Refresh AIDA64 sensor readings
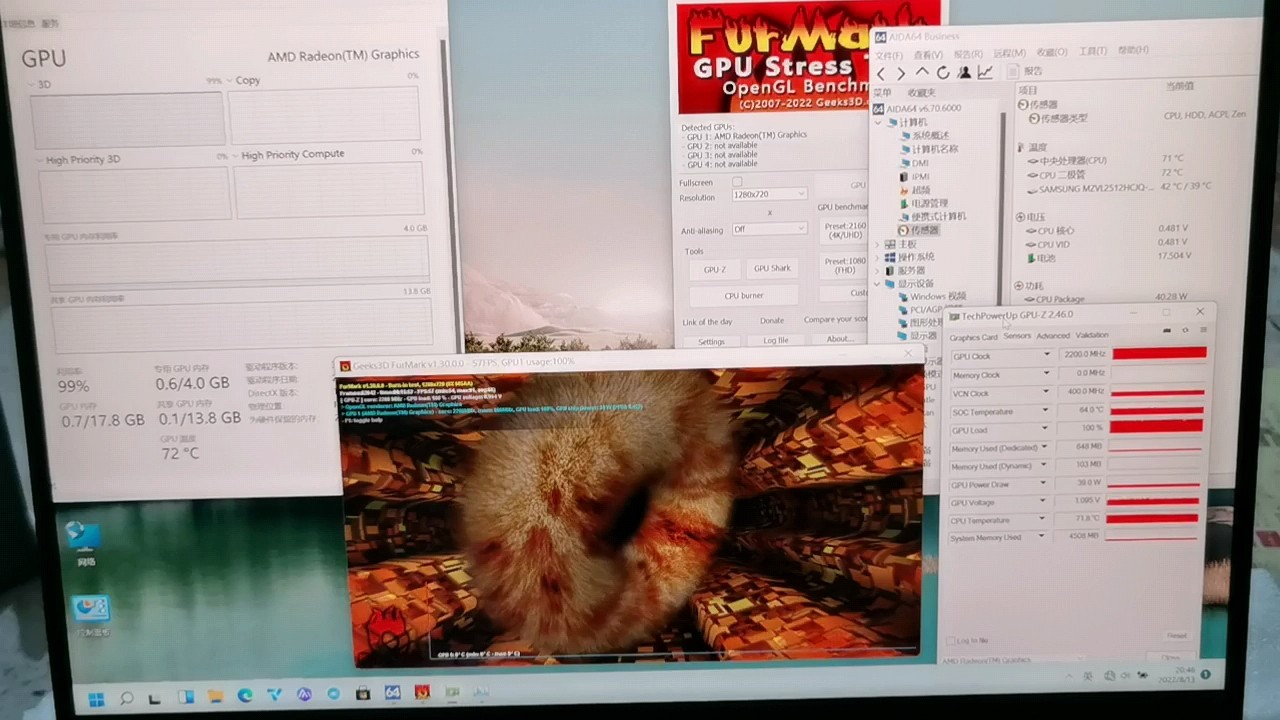 click(943, 73)
